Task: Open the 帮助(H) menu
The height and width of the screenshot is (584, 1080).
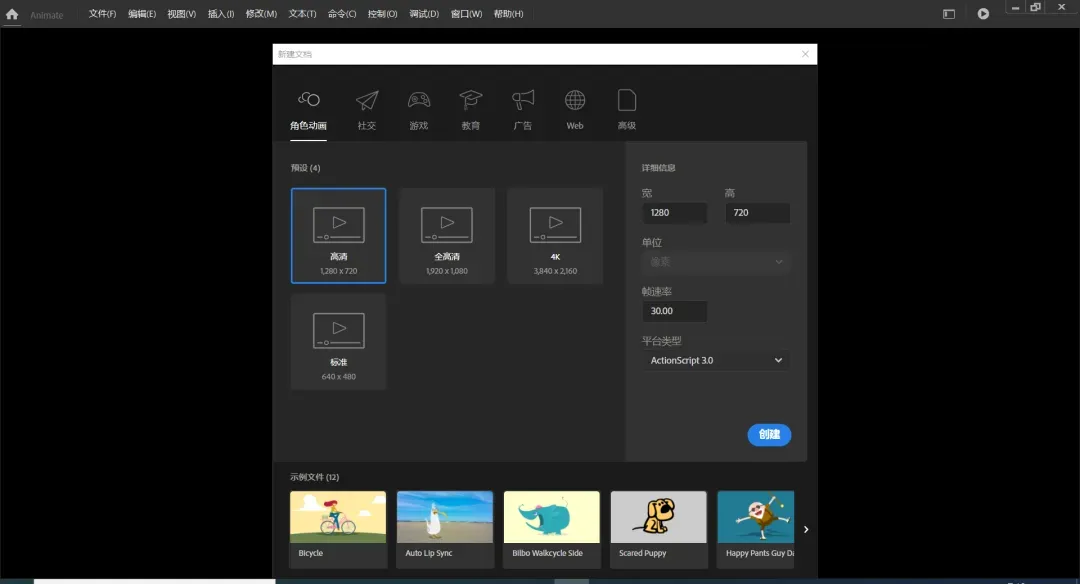Action: pyautogui.click(x=508, y=14)
